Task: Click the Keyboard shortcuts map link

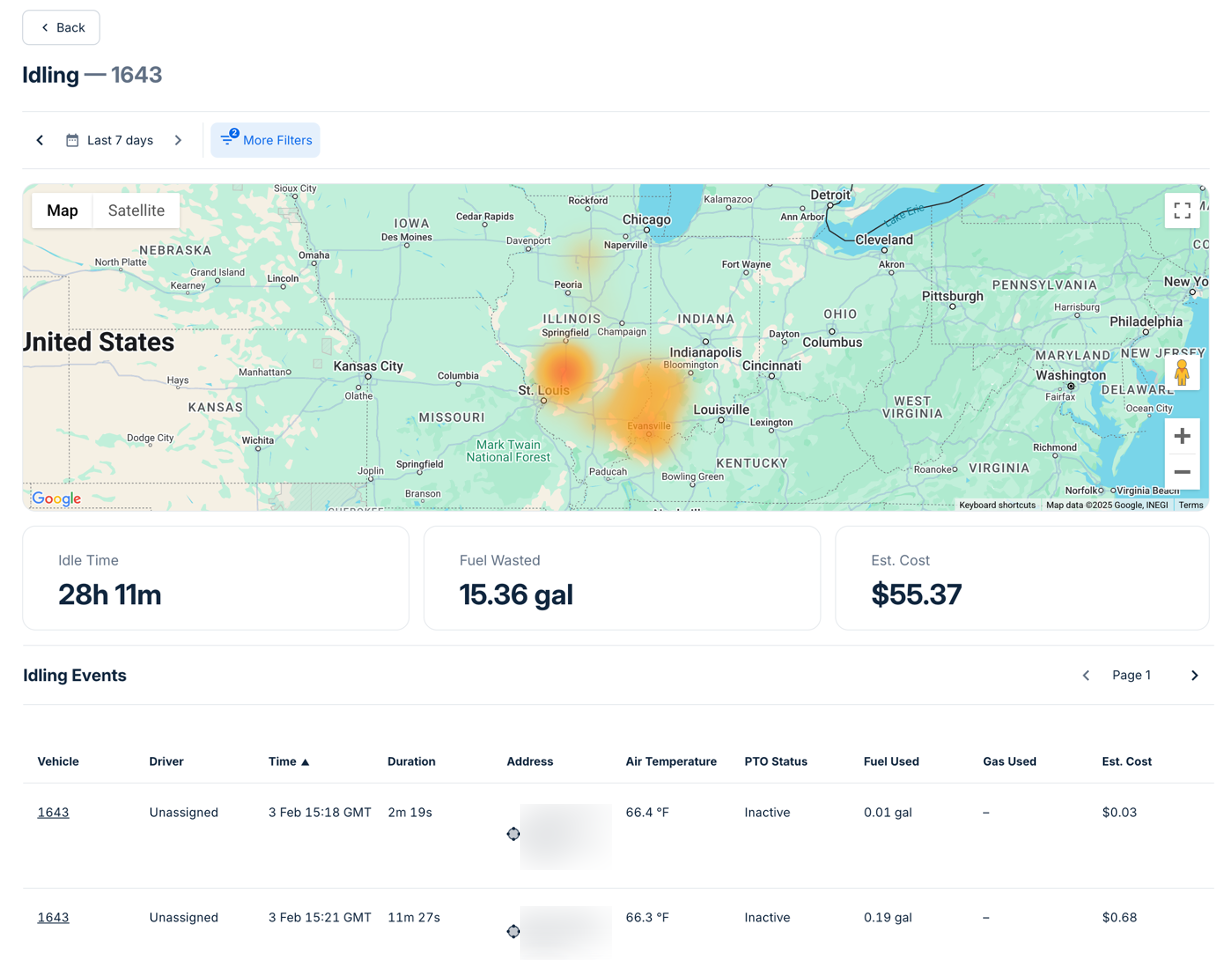Action: point(997,505)
